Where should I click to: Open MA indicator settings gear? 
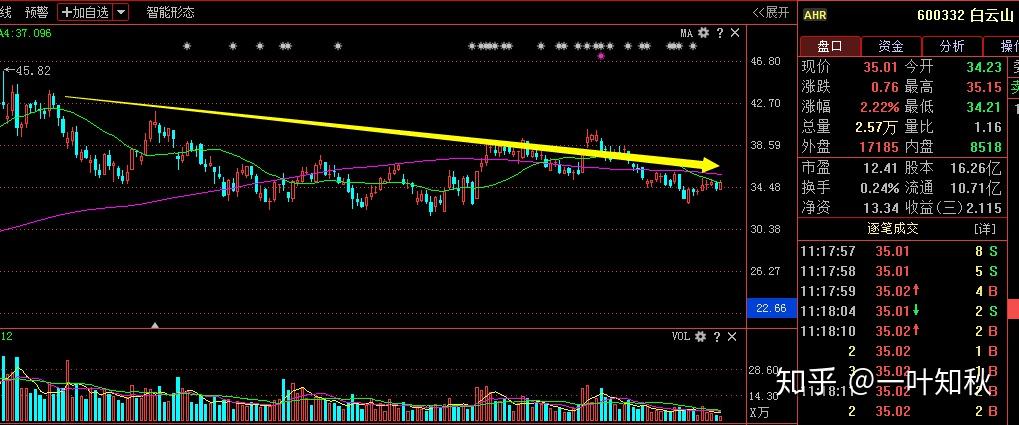pyautogui.click(x=703, y=33)
